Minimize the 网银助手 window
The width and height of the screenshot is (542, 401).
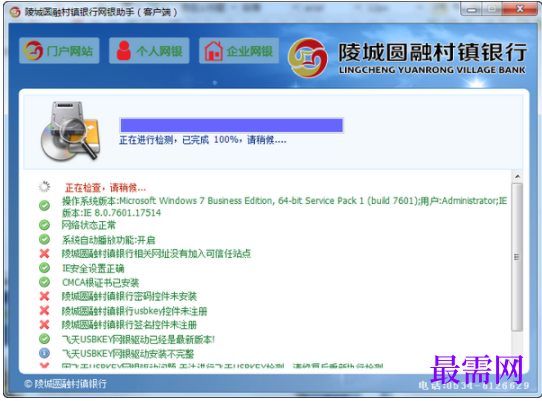click(471, 9)
